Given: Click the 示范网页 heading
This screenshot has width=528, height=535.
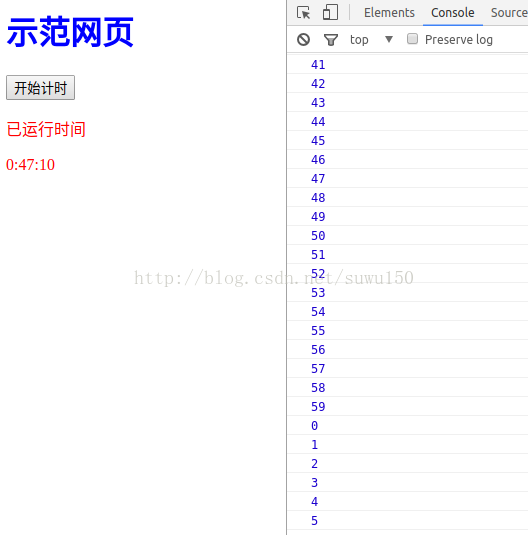Looking at the screenshot, I should (x=70, y=32).
